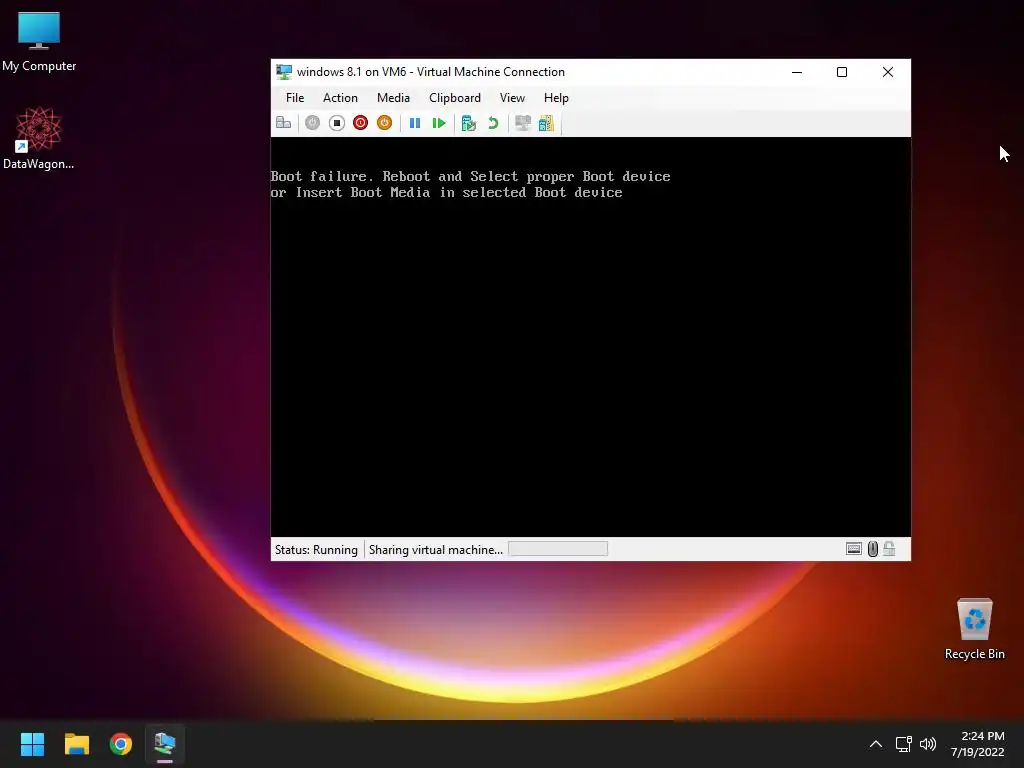Click the grayed enhanced session icon
The image size is (1024, 768).
(522, 123)
